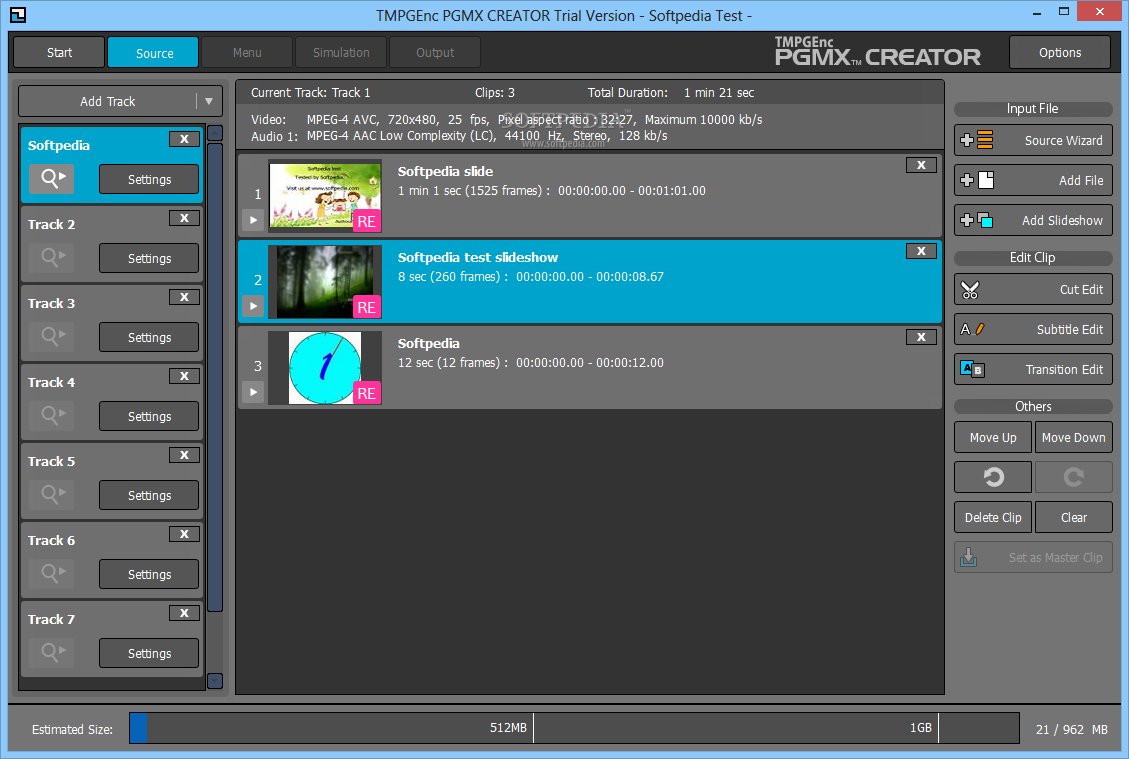The height and width of the screenshot is (759, 1129).
Task: Play clip 2 Softpedia test slideshow
Action: tap(253, 306)
